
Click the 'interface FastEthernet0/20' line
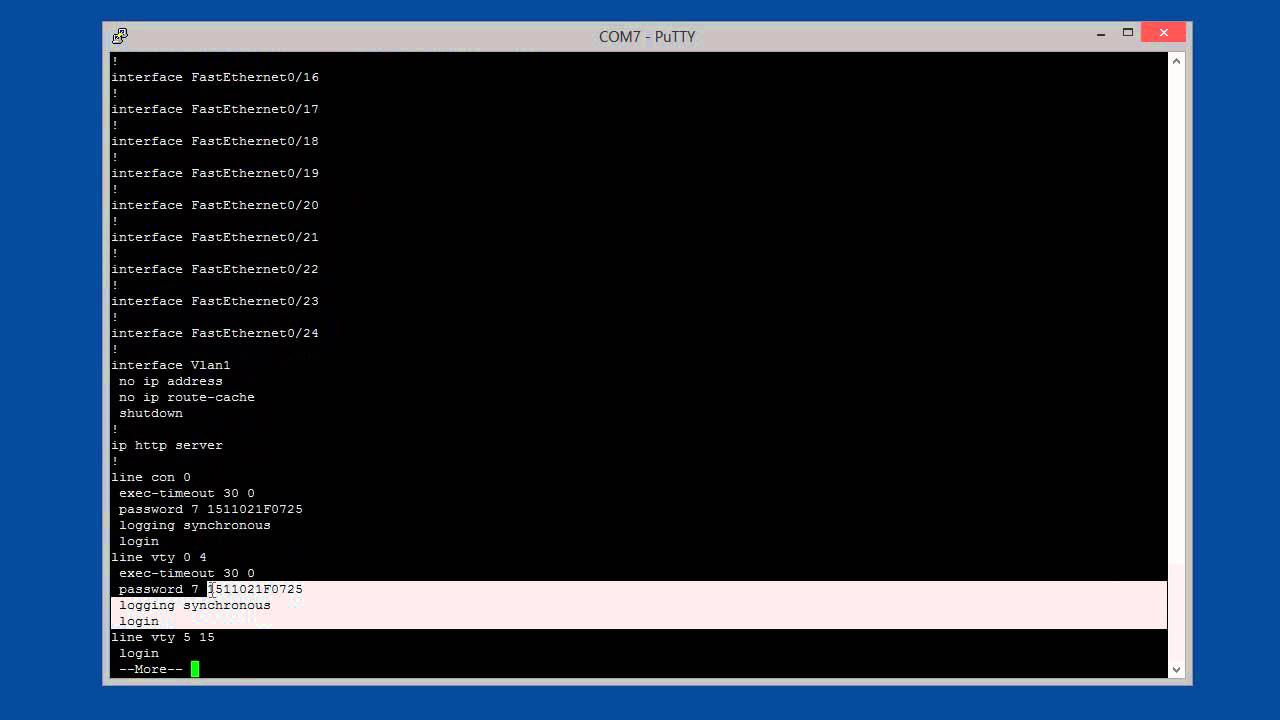[x=215, y=205]
